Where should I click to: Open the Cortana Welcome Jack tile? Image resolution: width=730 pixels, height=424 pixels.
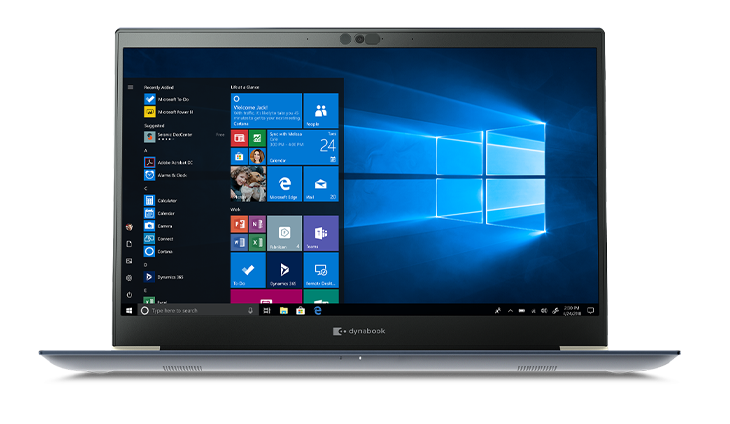[266, 110]
